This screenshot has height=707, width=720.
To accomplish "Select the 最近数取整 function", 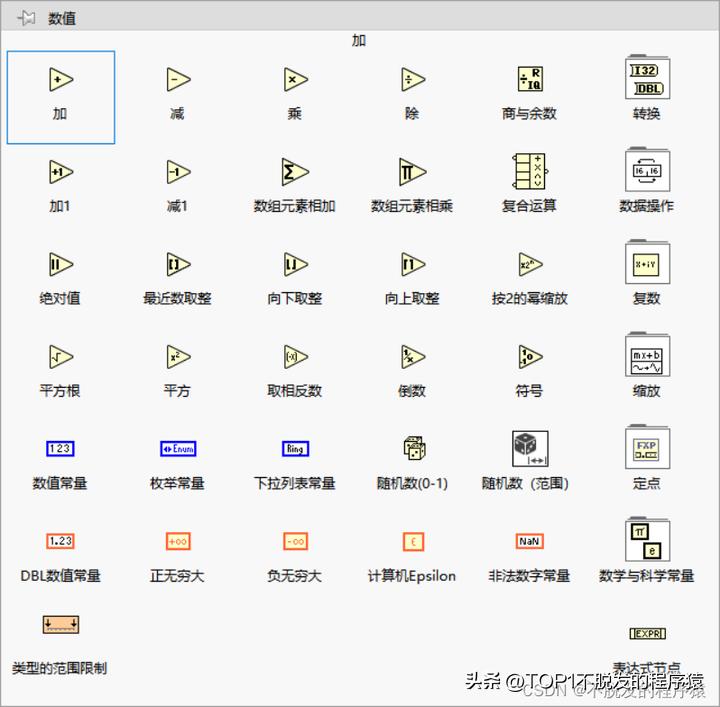I will (178, 264).
